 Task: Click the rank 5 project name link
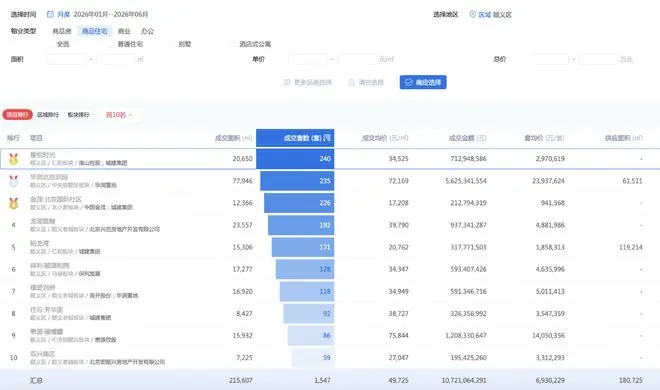(x=40, y=244)
